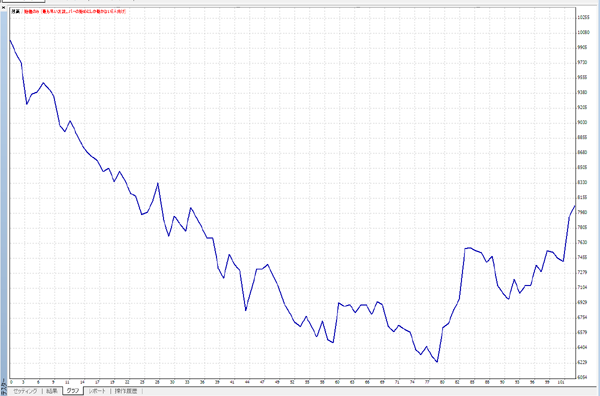Image resolution: width=600 pixels, height=396 pixels.
Task: Switch to the 結果 tab
Action: [52, 391]
